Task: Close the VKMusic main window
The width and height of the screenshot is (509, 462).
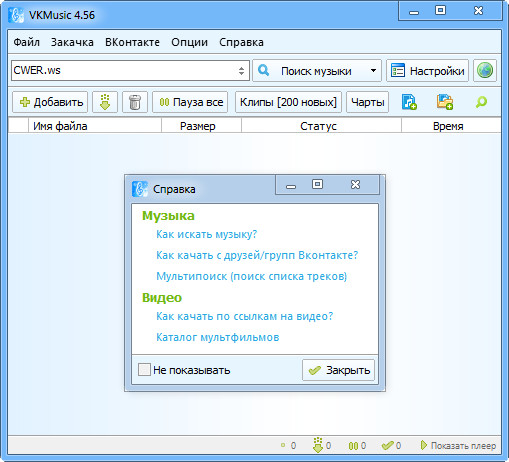Action: [478, 11]
